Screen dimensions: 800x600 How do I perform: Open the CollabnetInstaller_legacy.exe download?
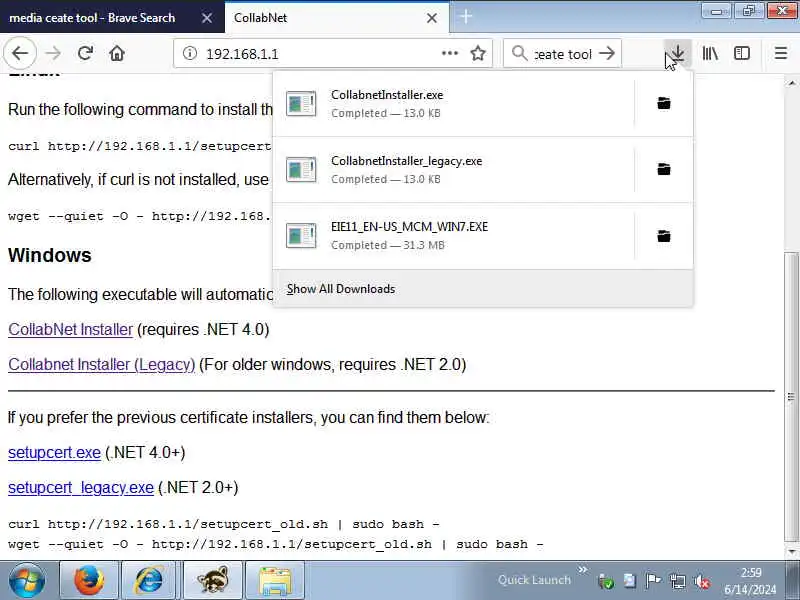(454, 169)
